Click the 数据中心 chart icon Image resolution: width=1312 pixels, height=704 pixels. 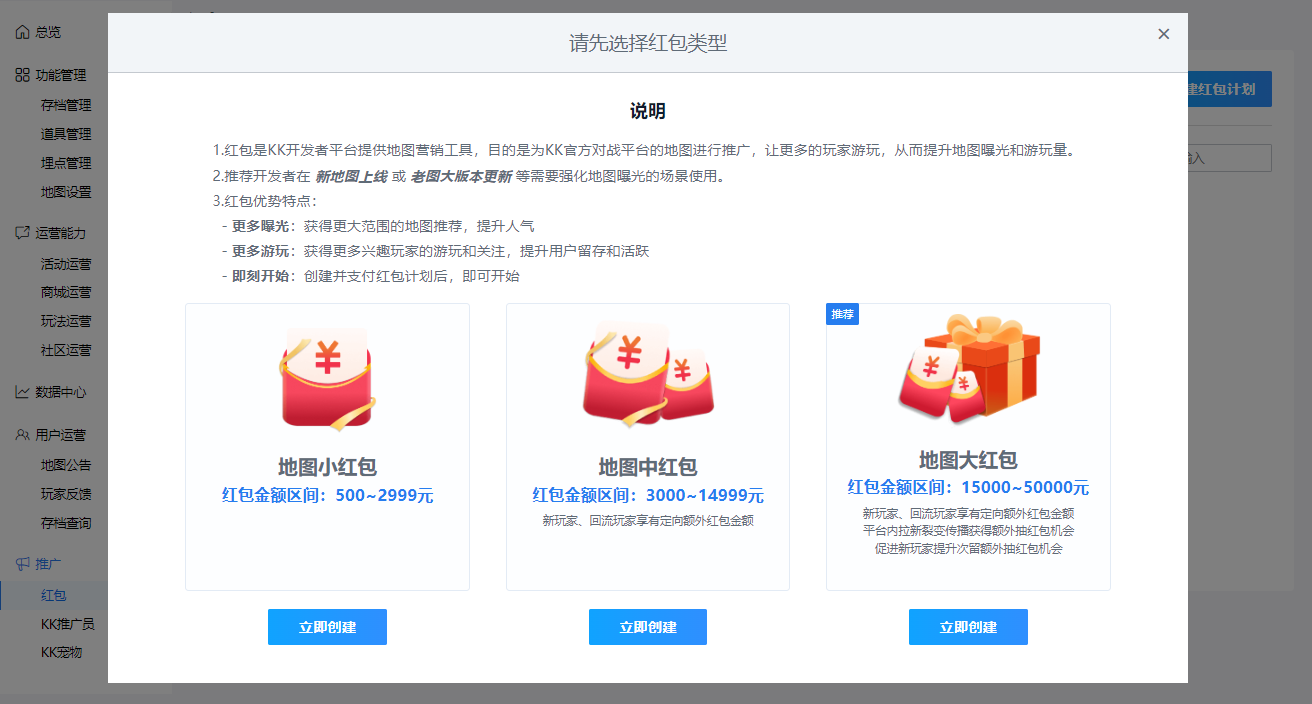[22, 392]
